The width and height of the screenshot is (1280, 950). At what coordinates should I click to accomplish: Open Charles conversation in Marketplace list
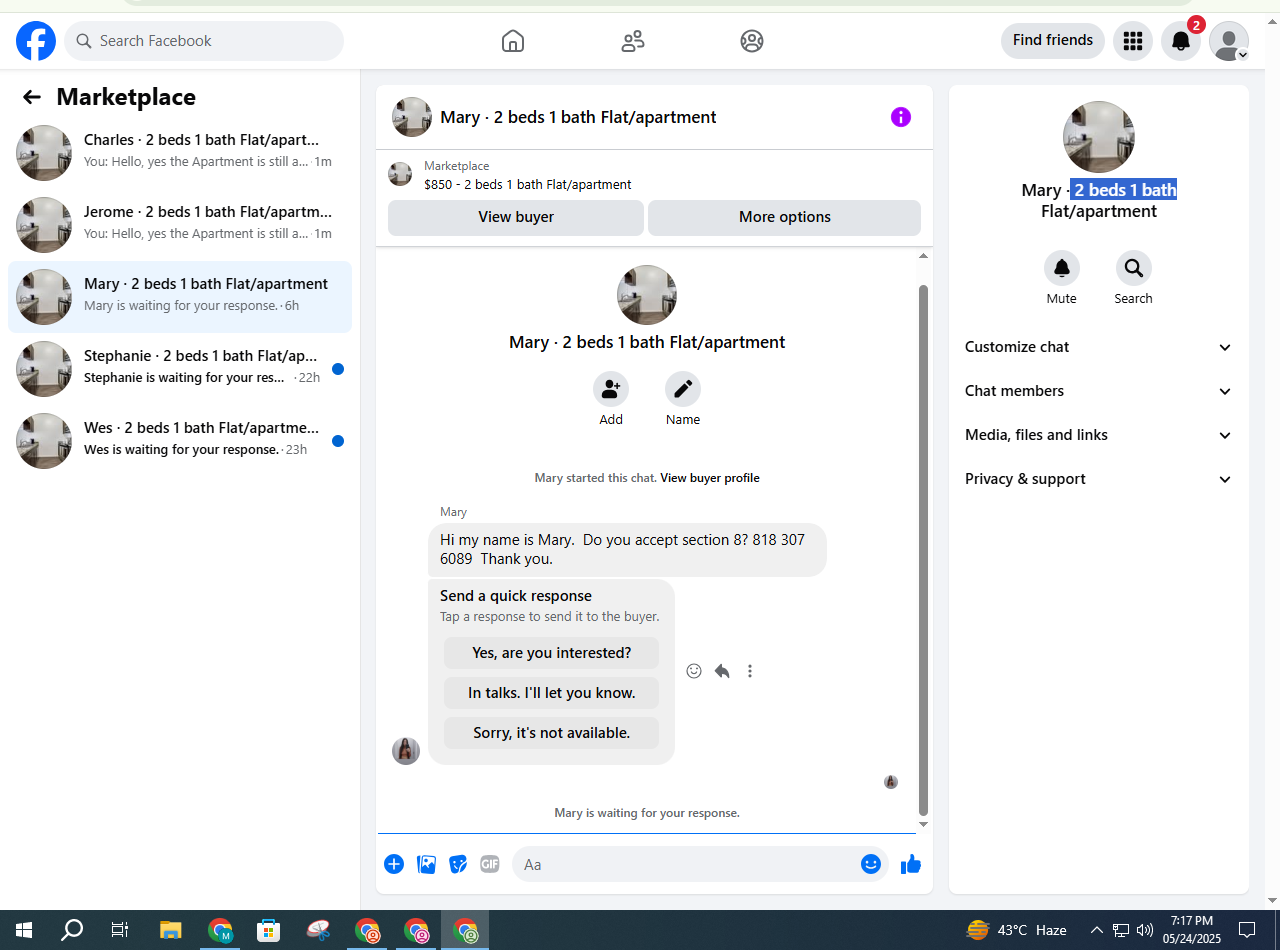[x=180, y=153]
